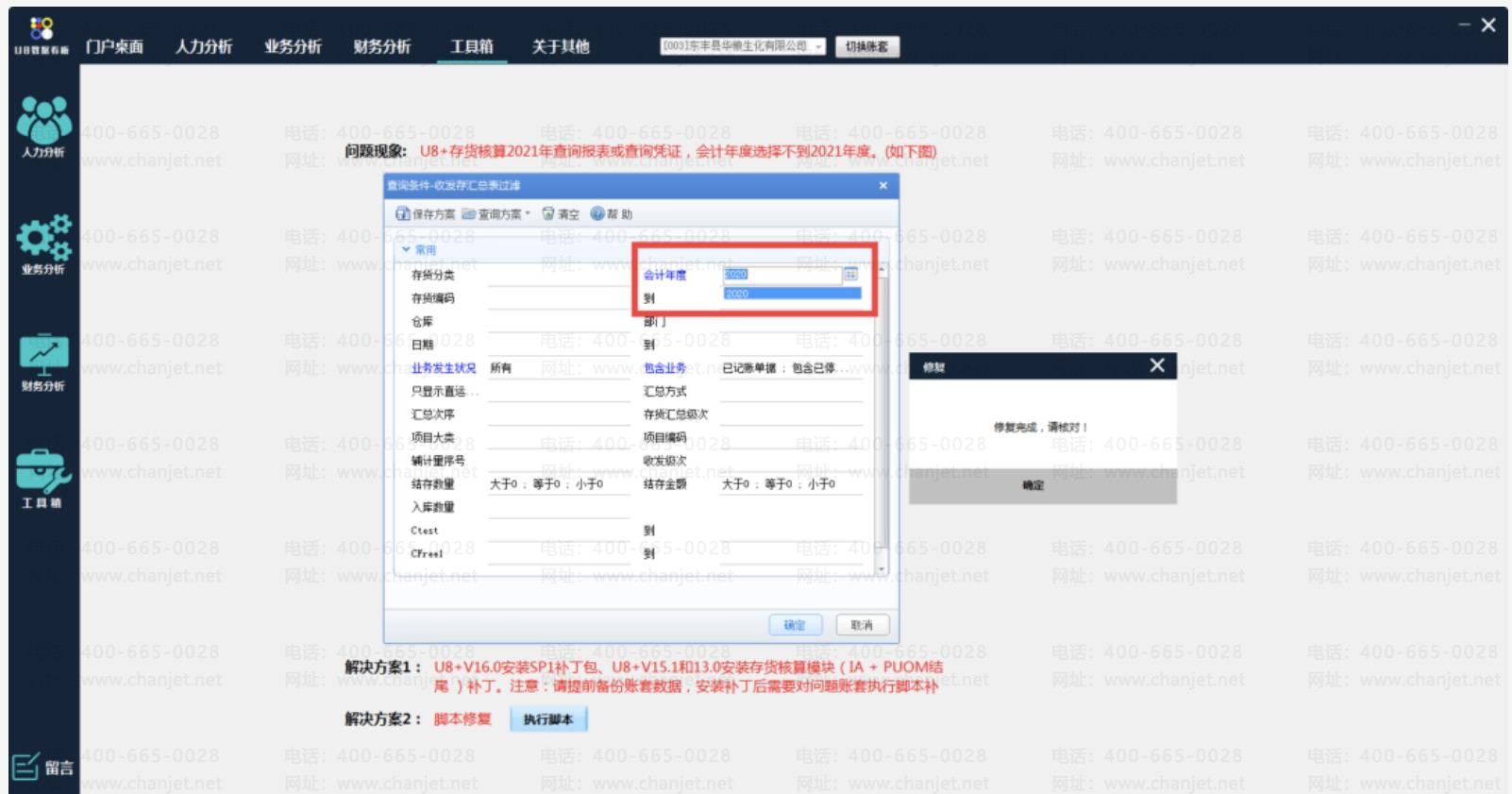Click the 包含业务 blue link label
1512x794 pixels.
click(x=664, y=368)
